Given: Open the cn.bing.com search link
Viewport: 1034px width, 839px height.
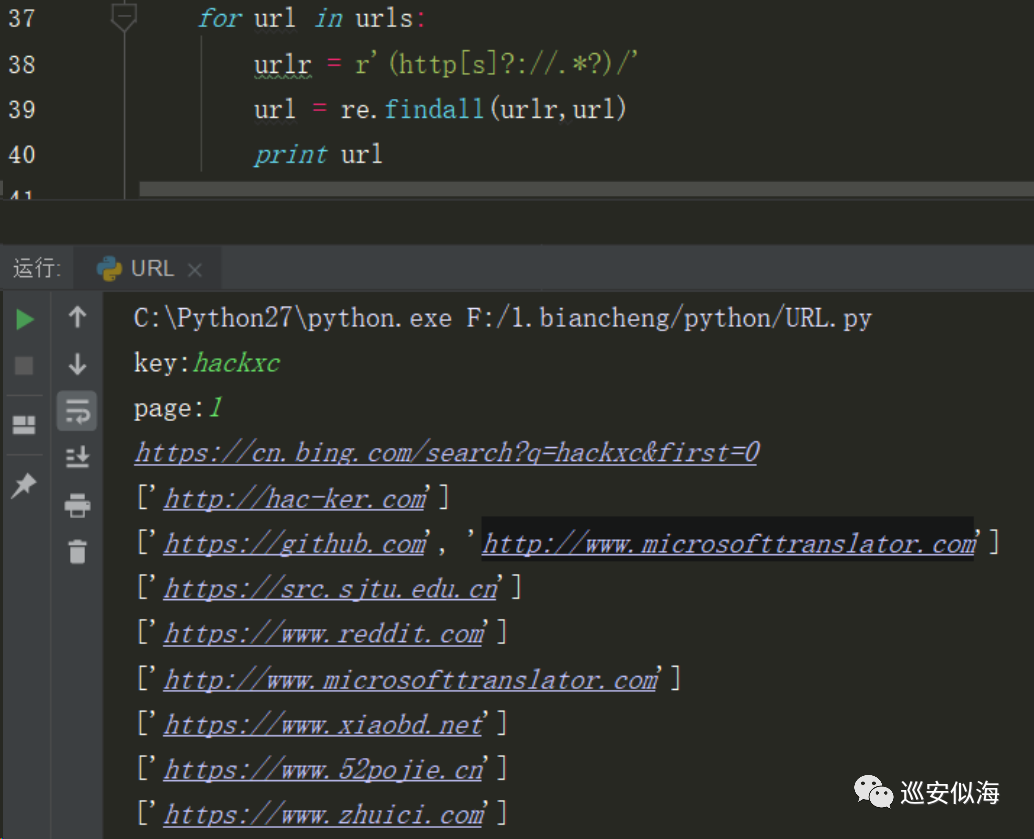Looking at the screenshot, I should (x=447, y=452).
